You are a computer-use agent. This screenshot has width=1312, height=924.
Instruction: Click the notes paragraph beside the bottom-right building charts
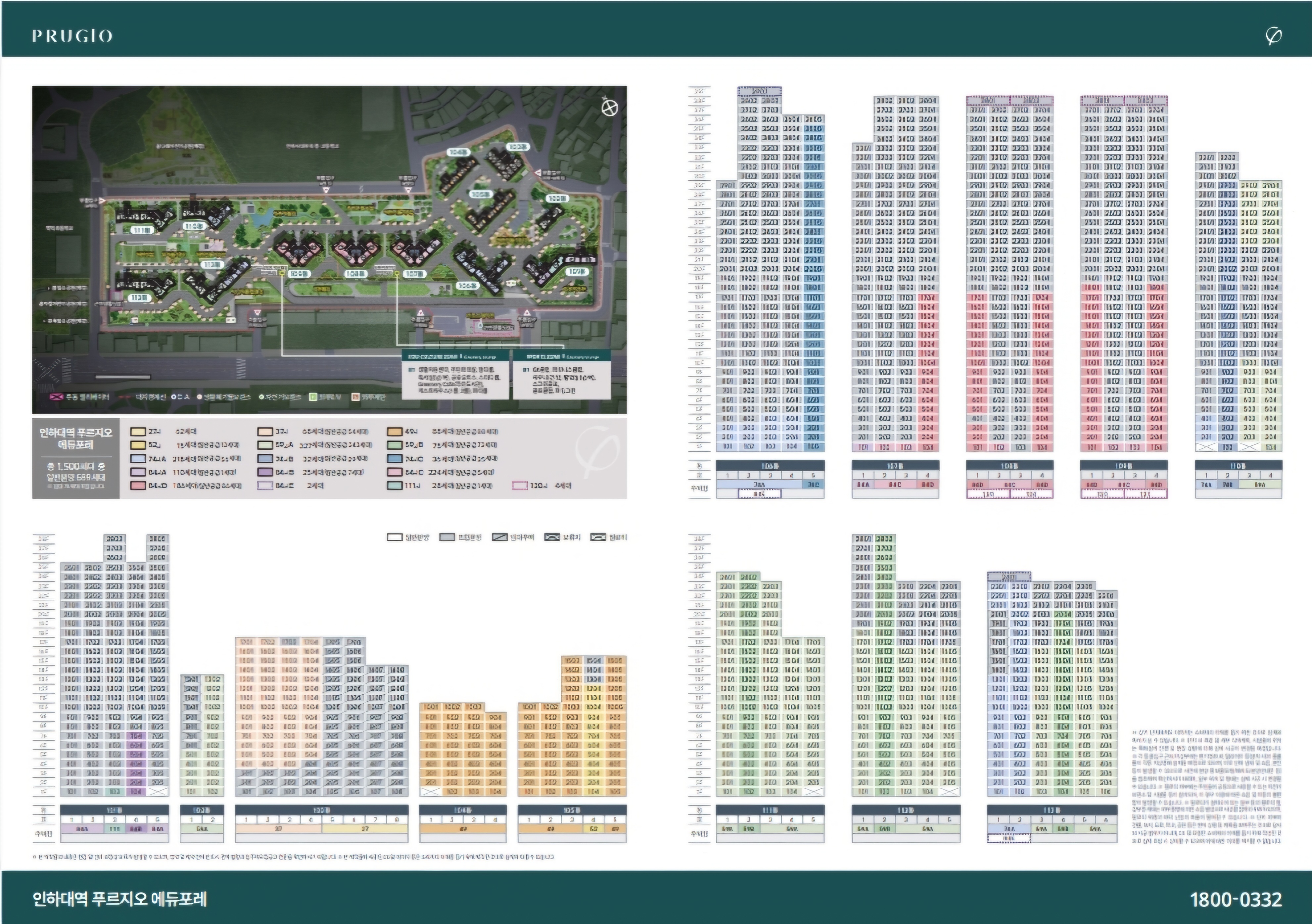click(1206, 786)
